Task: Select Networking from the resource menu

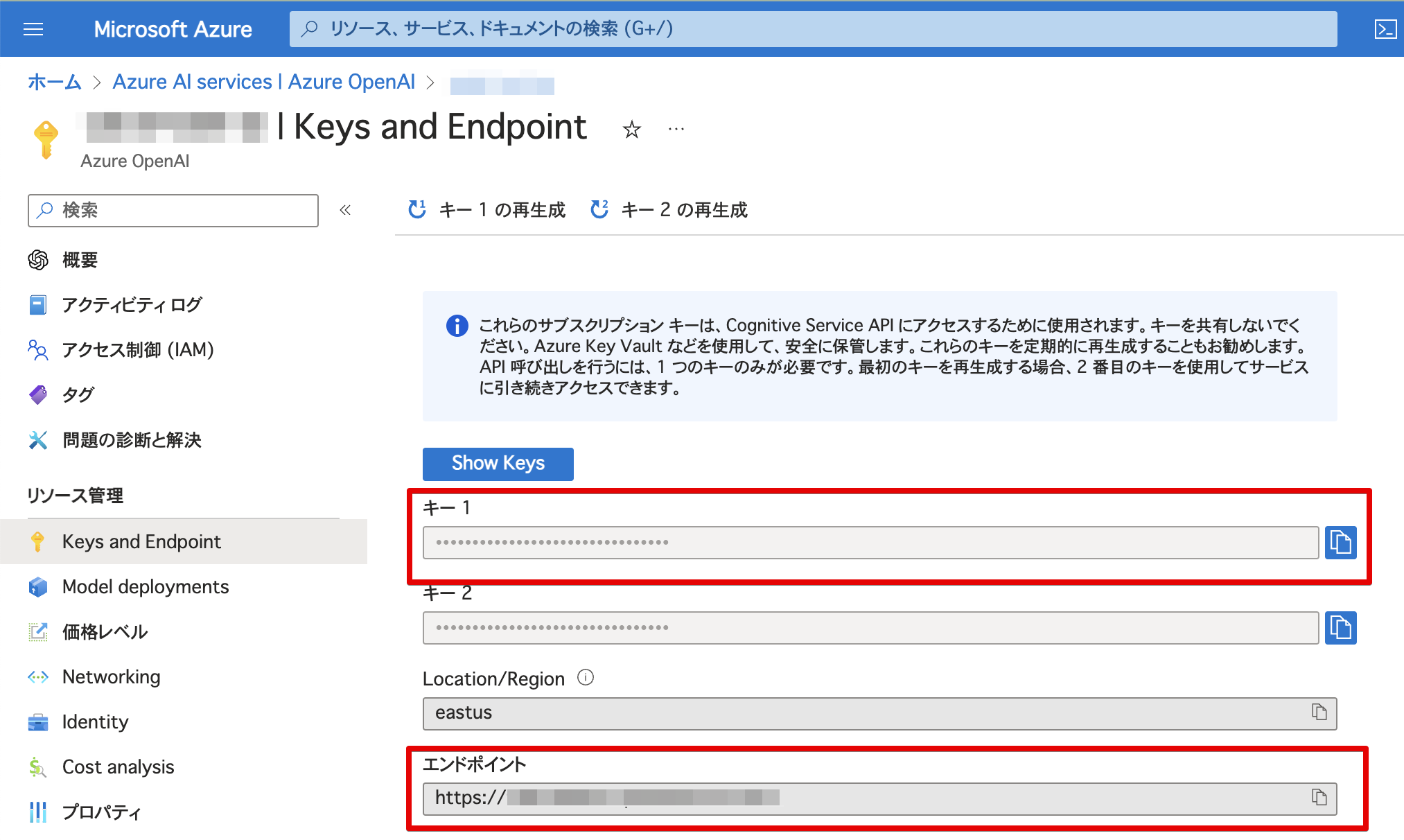Action: tap(111, 676)
